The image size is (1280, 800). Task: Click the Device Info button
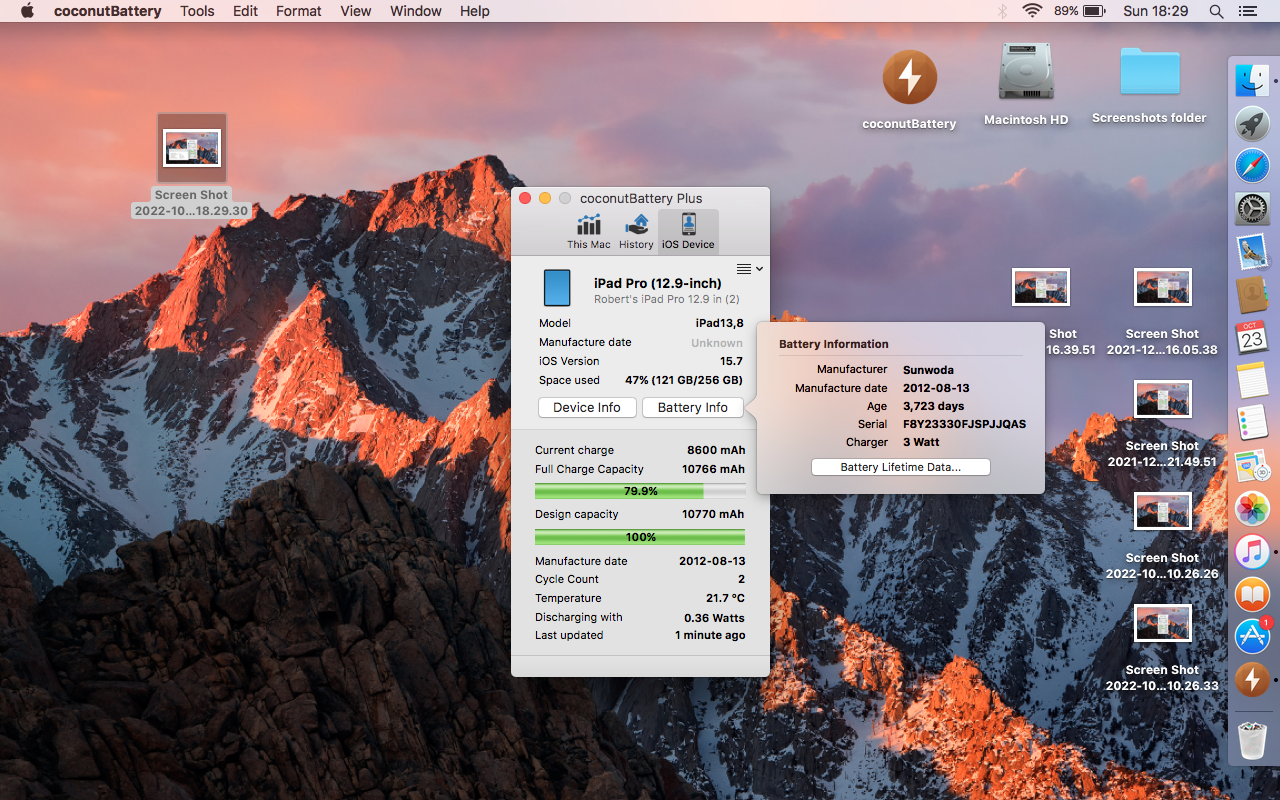pos(587,407)
